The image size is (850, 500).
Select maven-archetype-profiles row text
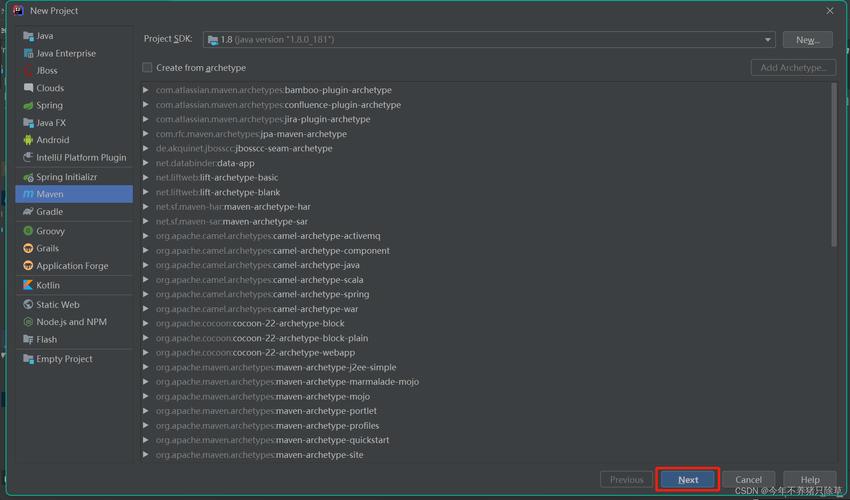pyautogui.click(x=267, y=425)
